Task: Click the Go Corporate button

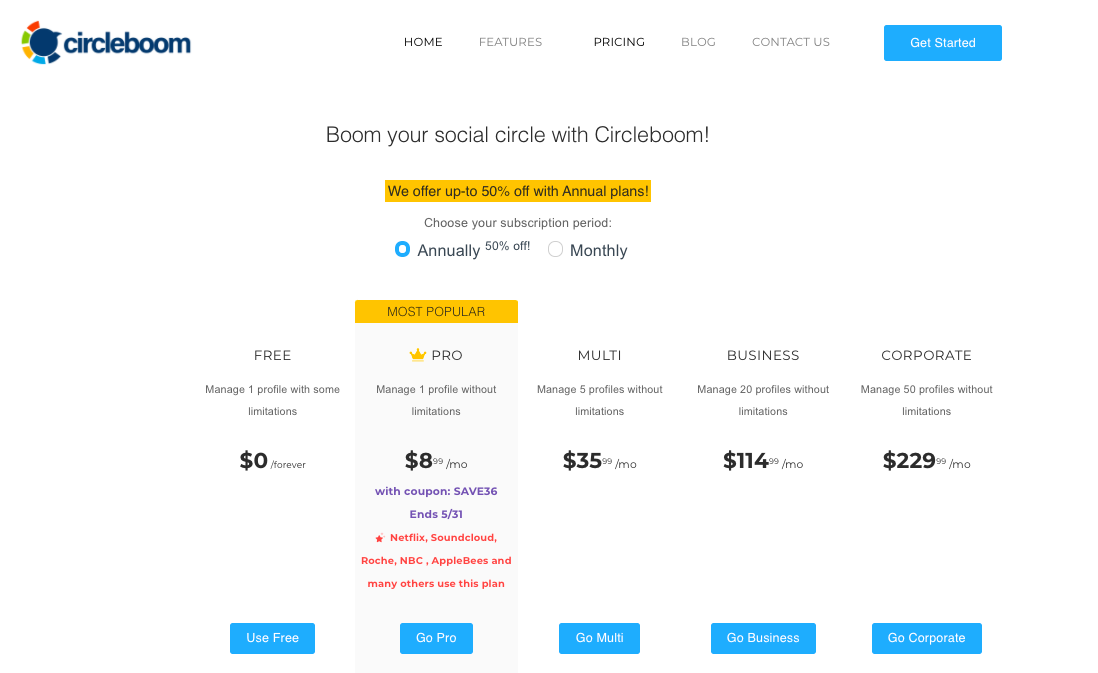Action: 926,638
